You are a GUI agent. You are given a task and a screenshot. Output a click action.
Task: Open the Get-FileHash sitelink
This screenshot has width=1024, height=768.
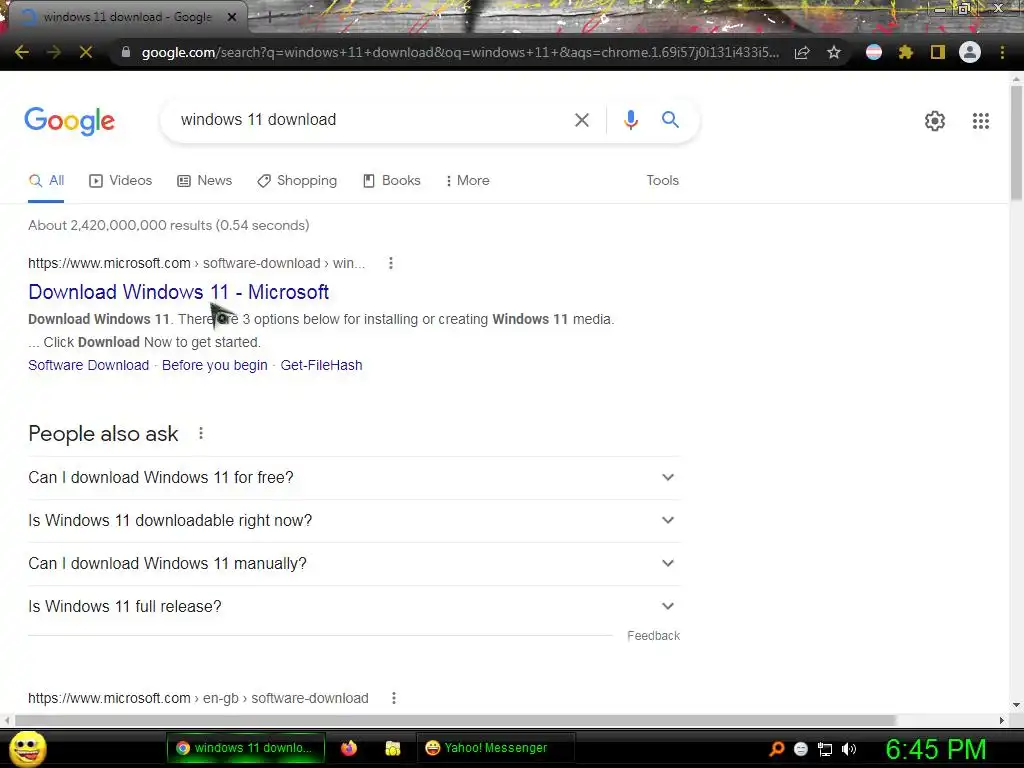tap(321, 365)
